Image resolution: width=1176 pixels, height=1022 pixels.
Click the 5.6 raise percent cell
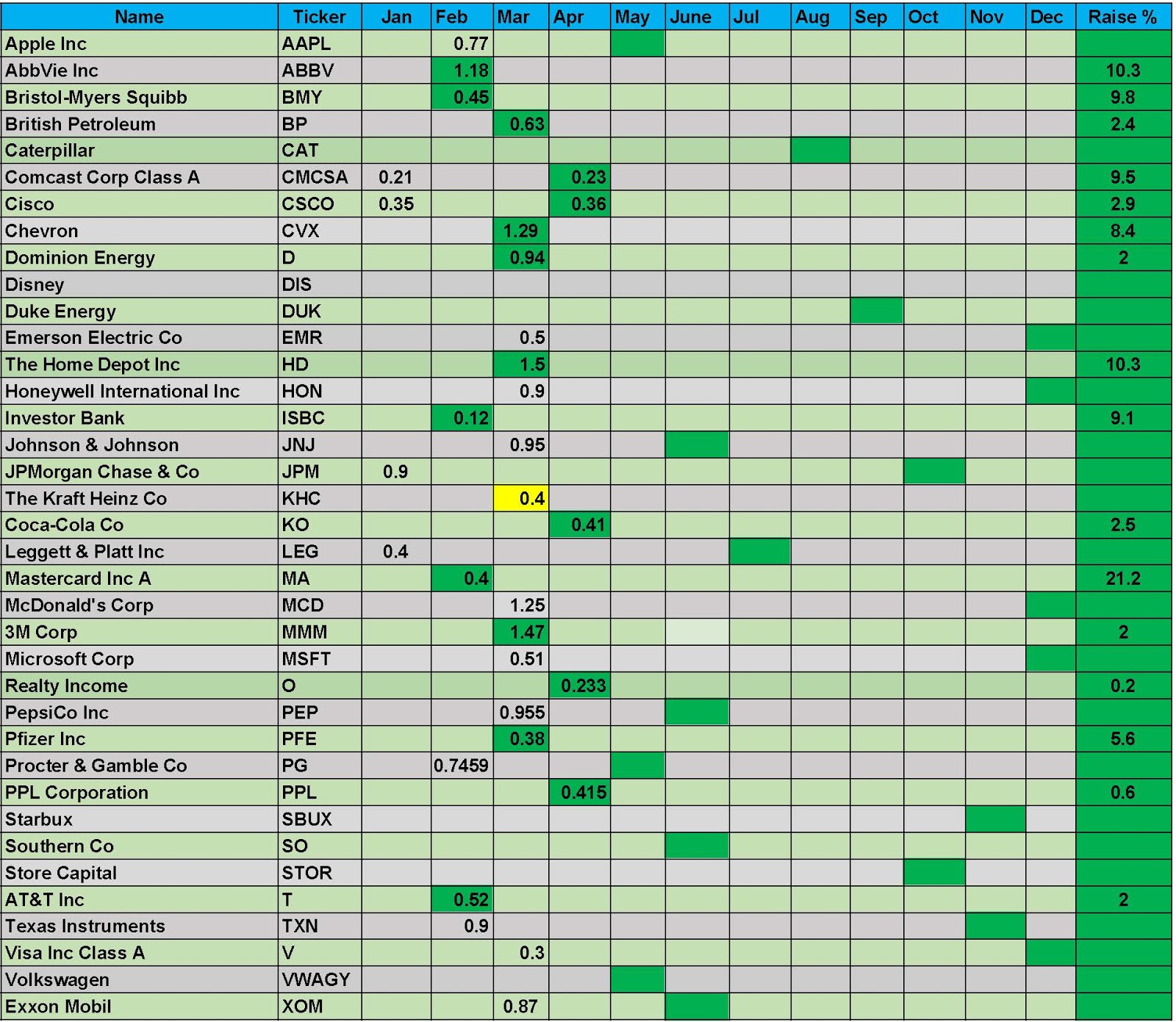1123,738
